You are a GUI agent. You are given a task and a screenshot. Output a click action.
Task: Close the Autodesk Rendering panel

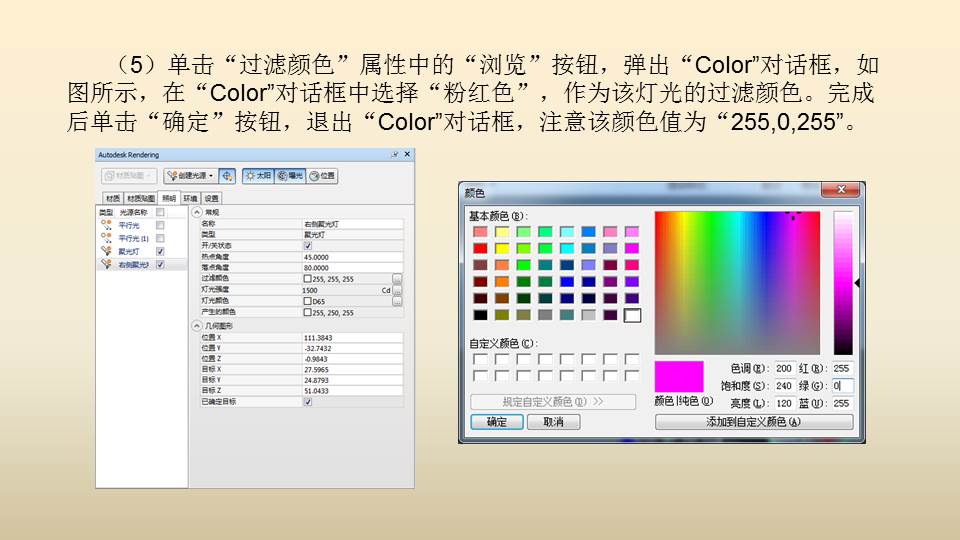point(407,154)
